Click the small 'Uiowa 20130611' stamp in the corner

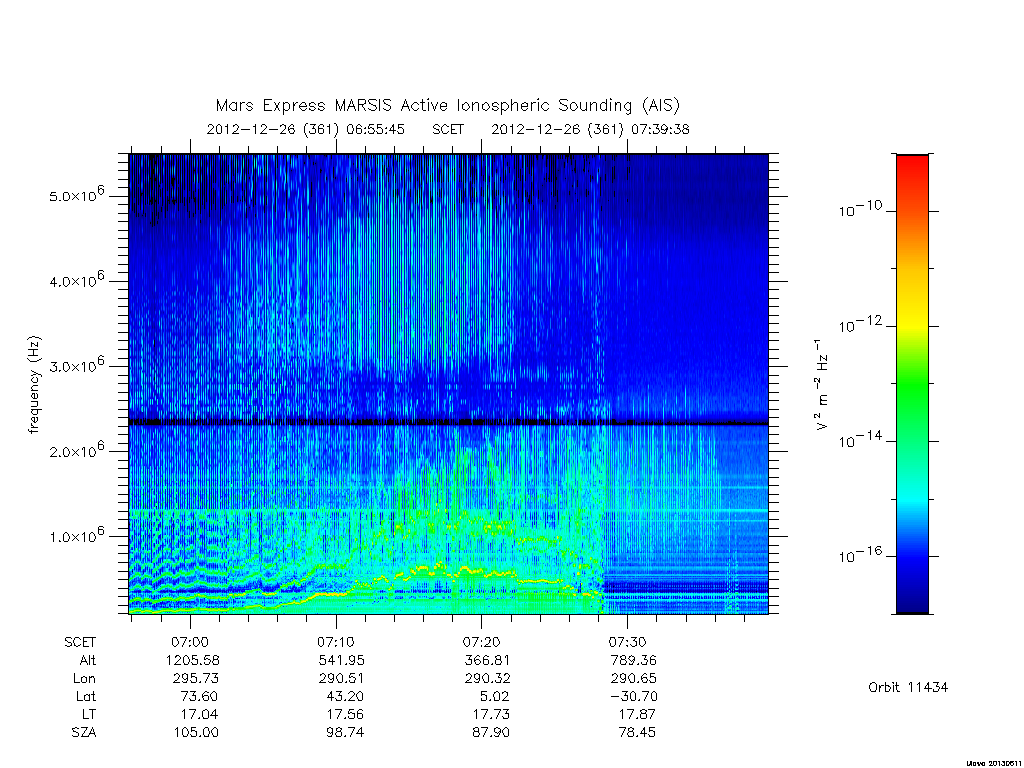coord(994,763)
